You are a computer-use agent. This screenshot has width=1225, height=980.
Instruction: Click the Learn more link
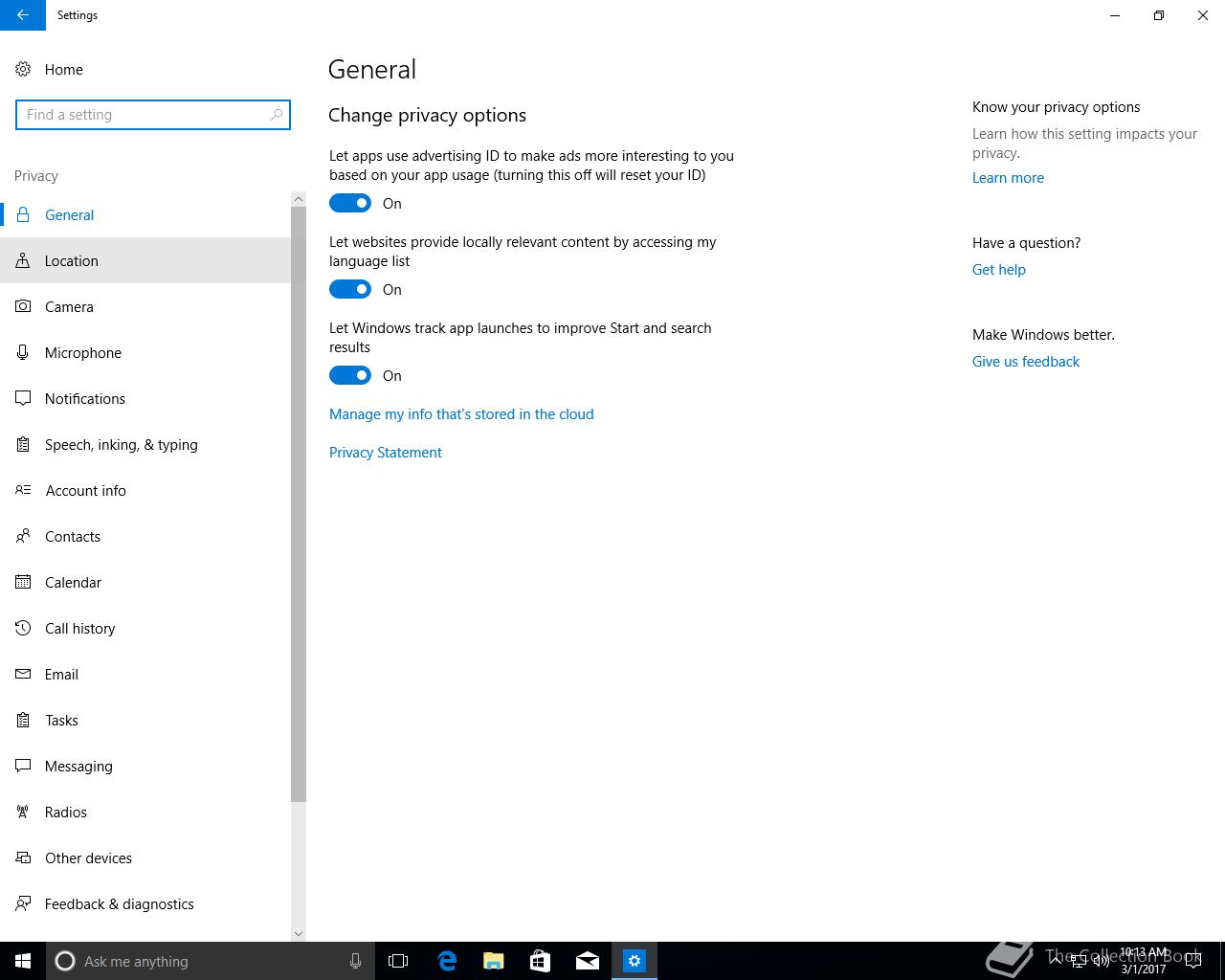[x=1008, y=178]
